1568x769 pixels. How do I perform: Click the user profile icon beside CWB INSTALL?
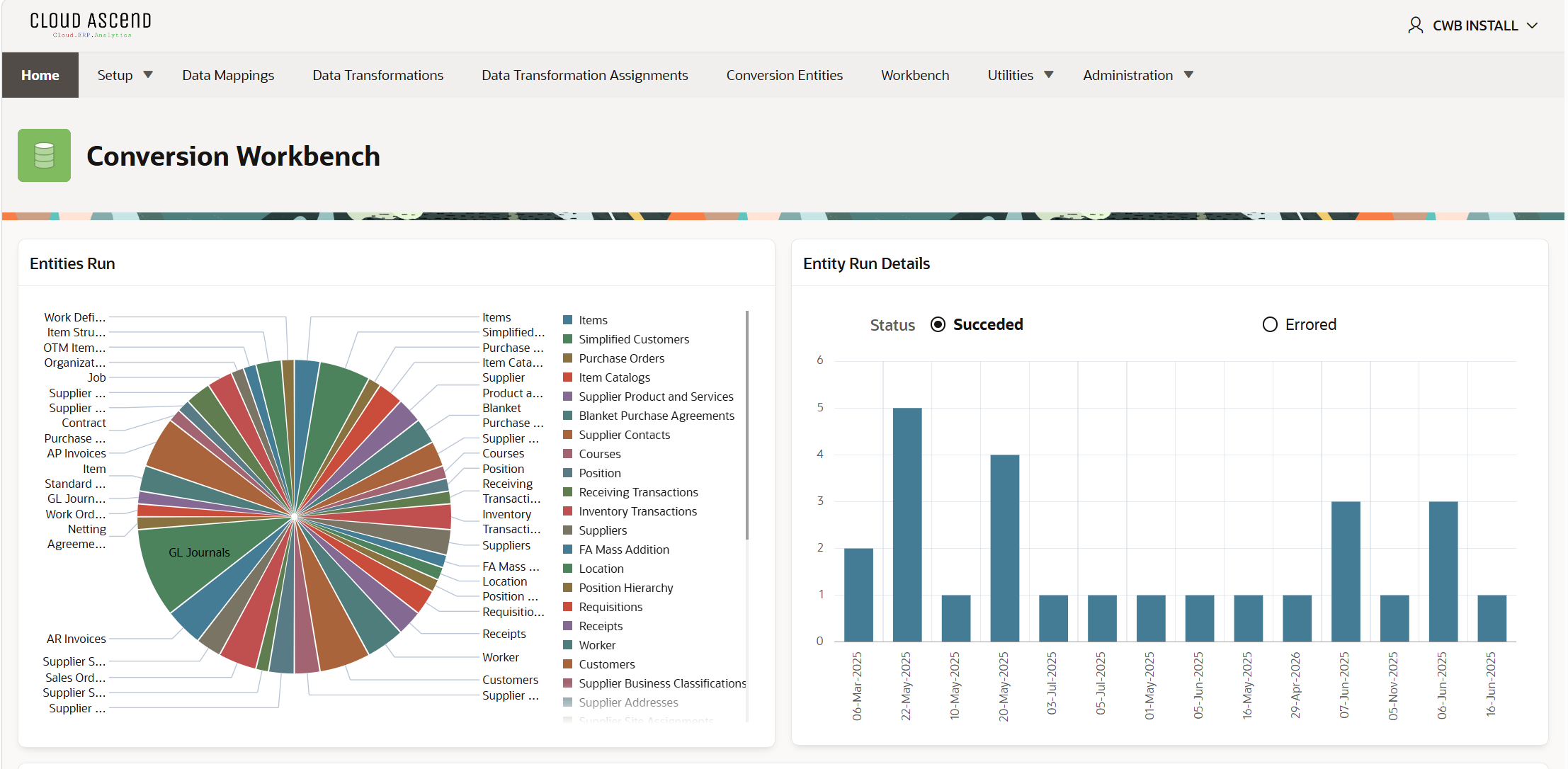point(1415,25)
